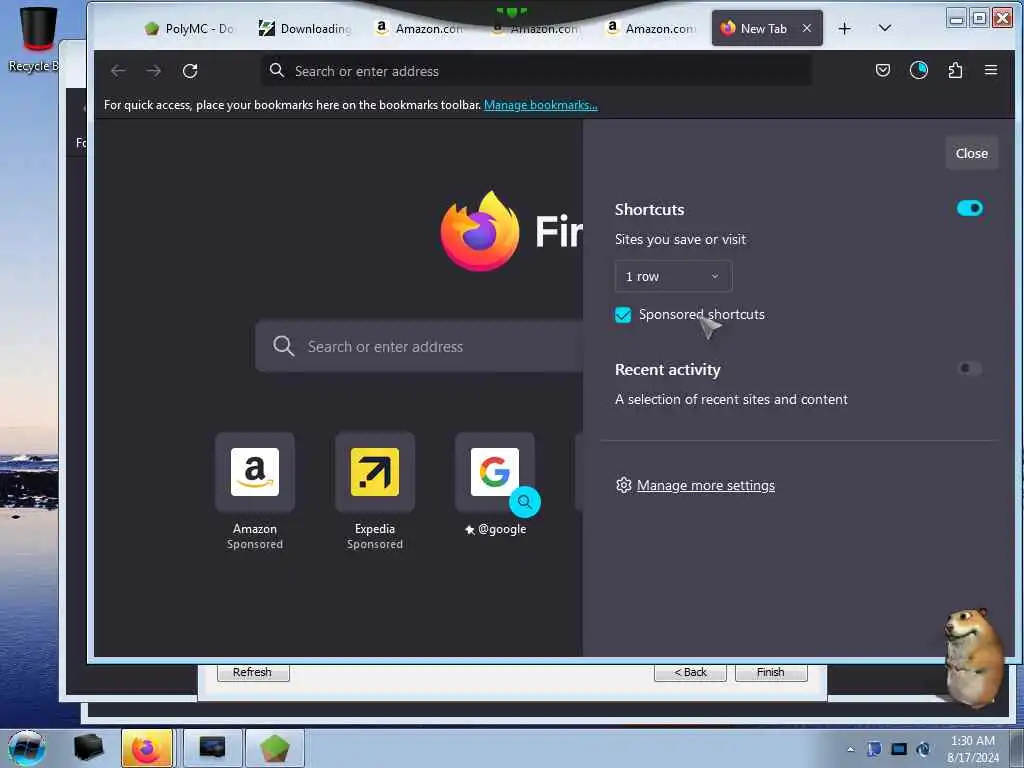Image resolution: width=1024 pixels, height=768 pixels.
Task: Open the black box taskbar app
Action: coord(88,748)
